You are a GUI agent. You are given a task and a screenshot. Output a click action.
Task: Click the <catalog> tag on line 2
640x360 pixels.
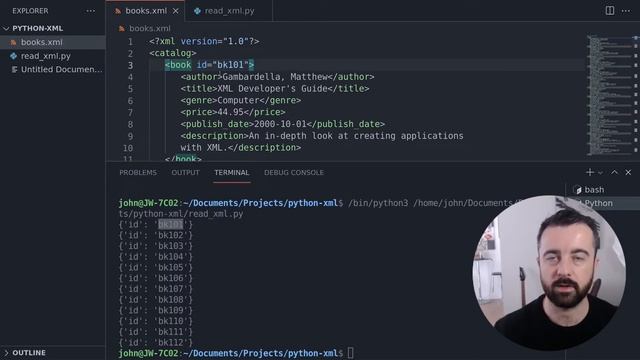pyautogui.click(x=173, y=53)
